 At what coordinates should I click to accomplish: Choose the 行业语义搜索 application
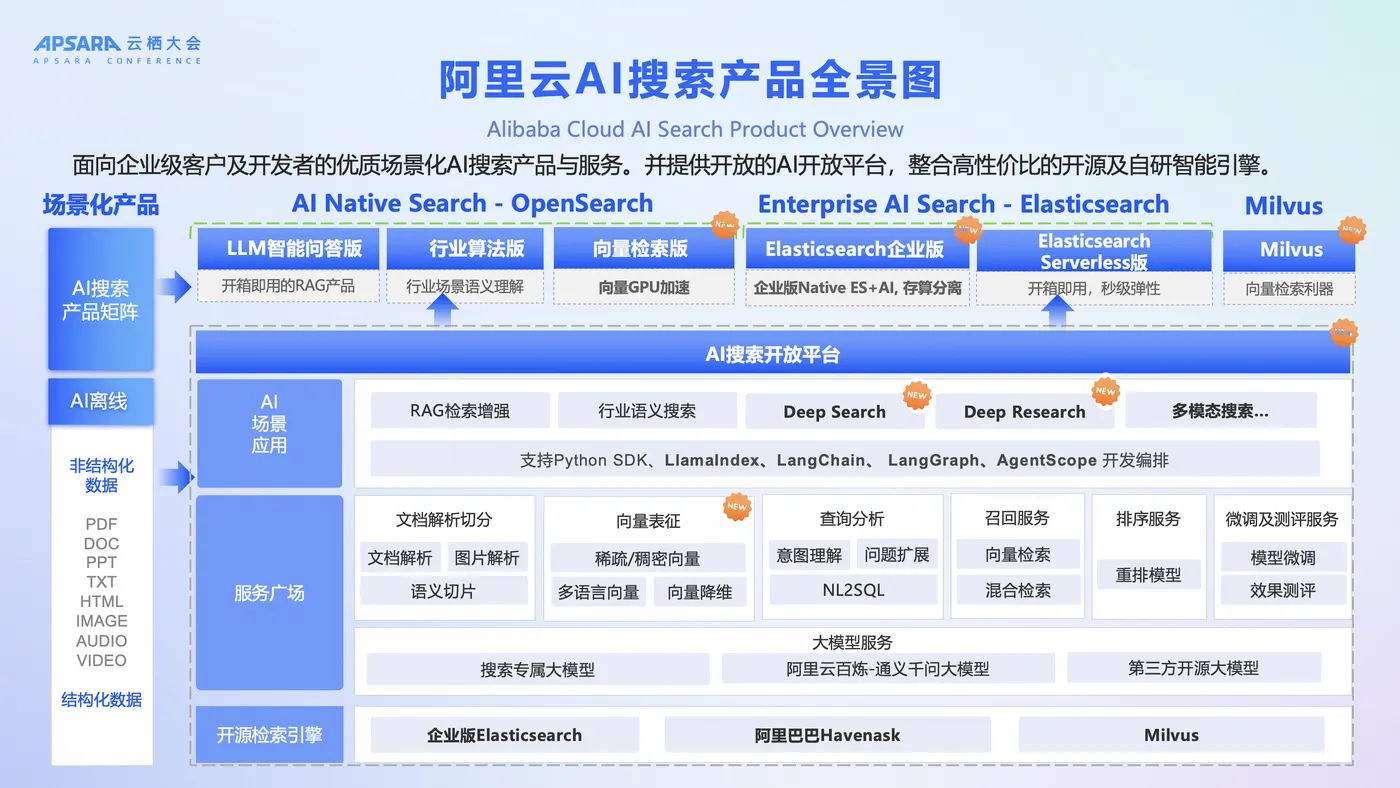[x=647, y=410]
